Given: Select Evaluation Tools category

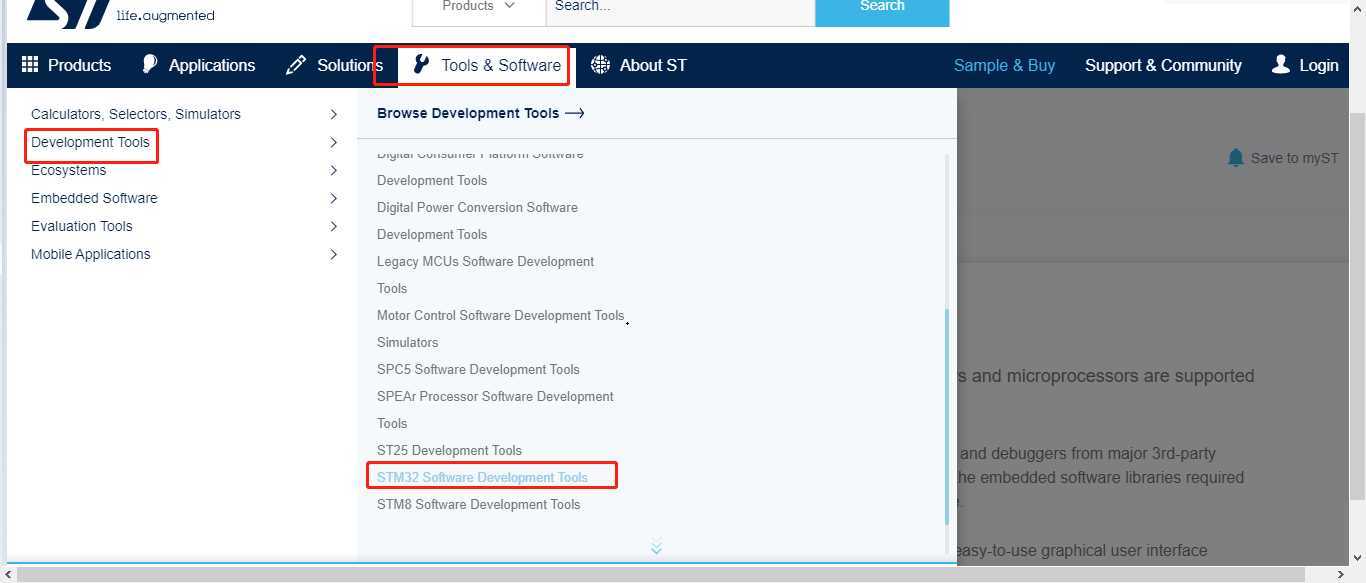Looking at the screenshot, I should [x=82, y=226].
